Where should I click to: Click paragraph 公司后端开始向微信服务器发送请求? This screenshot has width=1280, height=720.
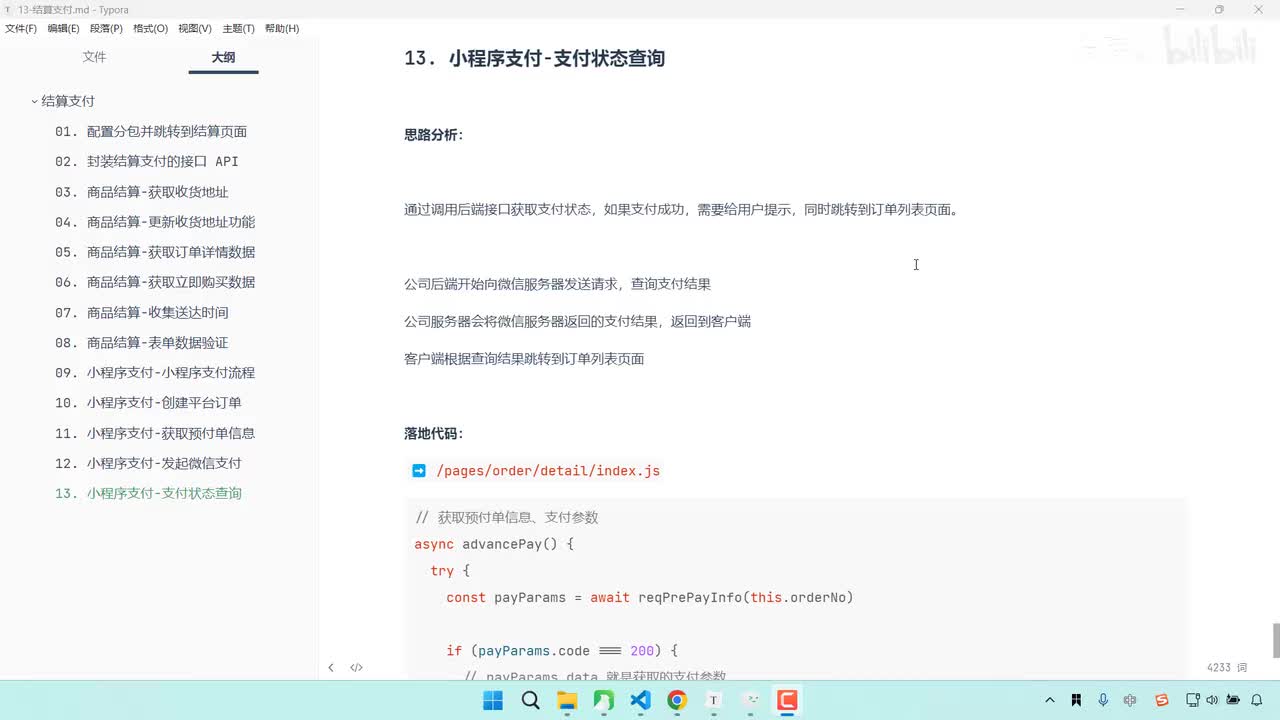click(557, 284)
